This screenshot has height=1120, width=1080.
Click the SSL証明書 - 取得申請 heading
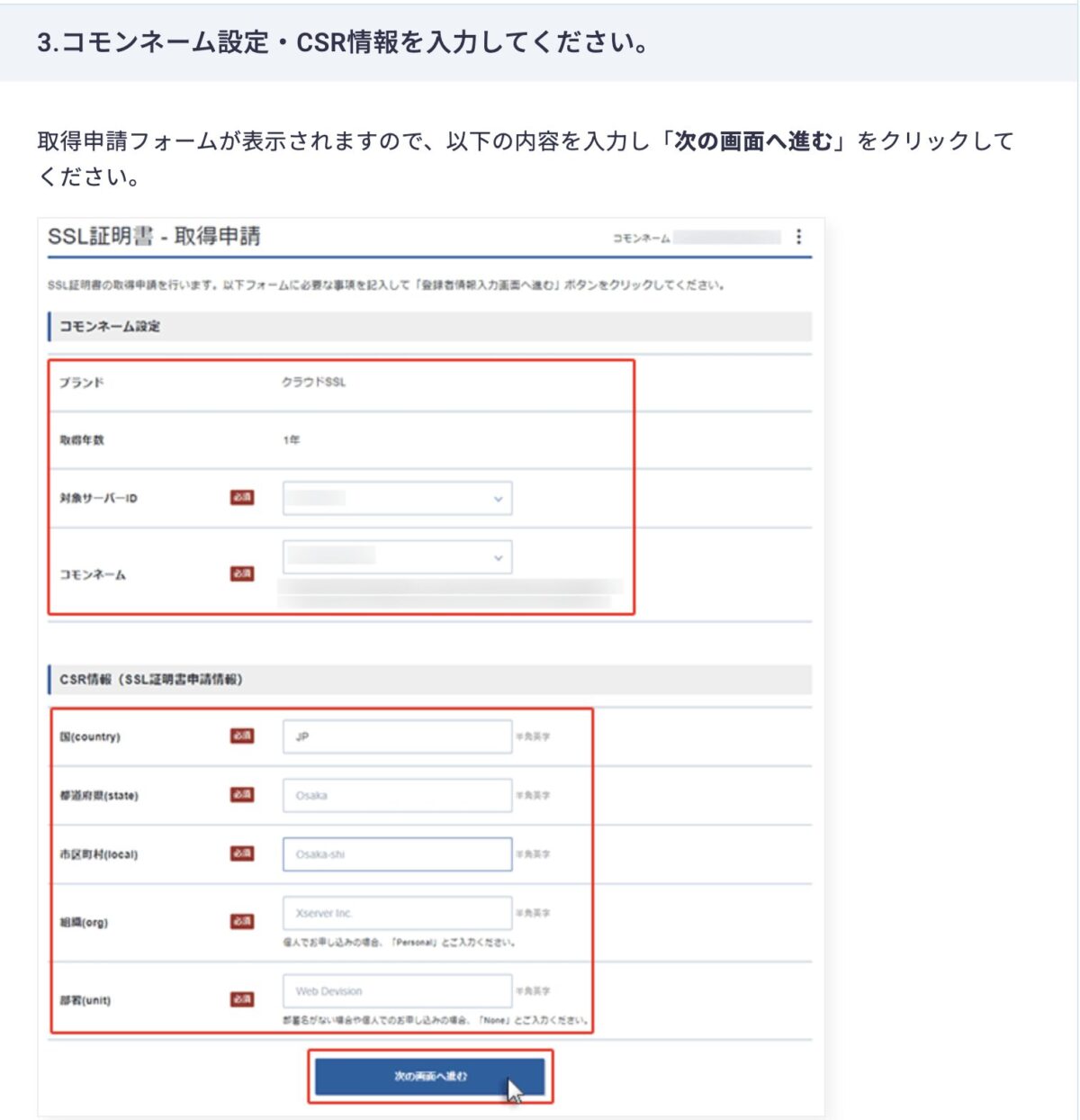(x=154, y=237)
